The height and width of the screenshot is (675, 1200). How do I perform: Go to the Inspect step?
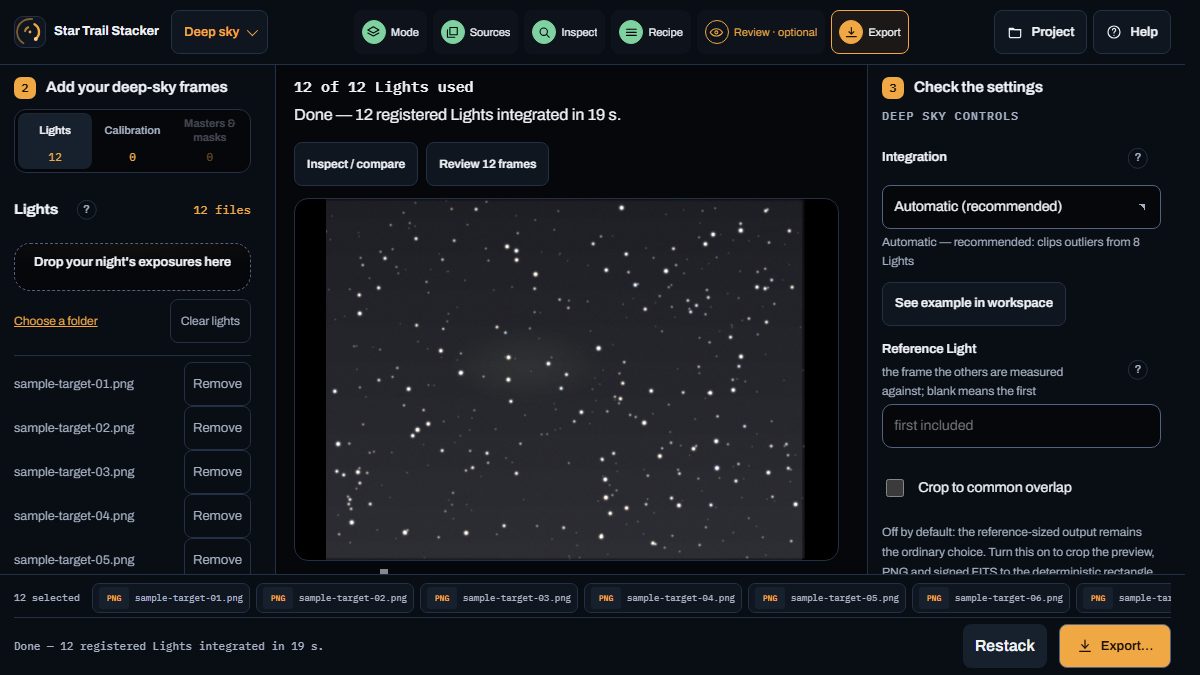[565, 32]
